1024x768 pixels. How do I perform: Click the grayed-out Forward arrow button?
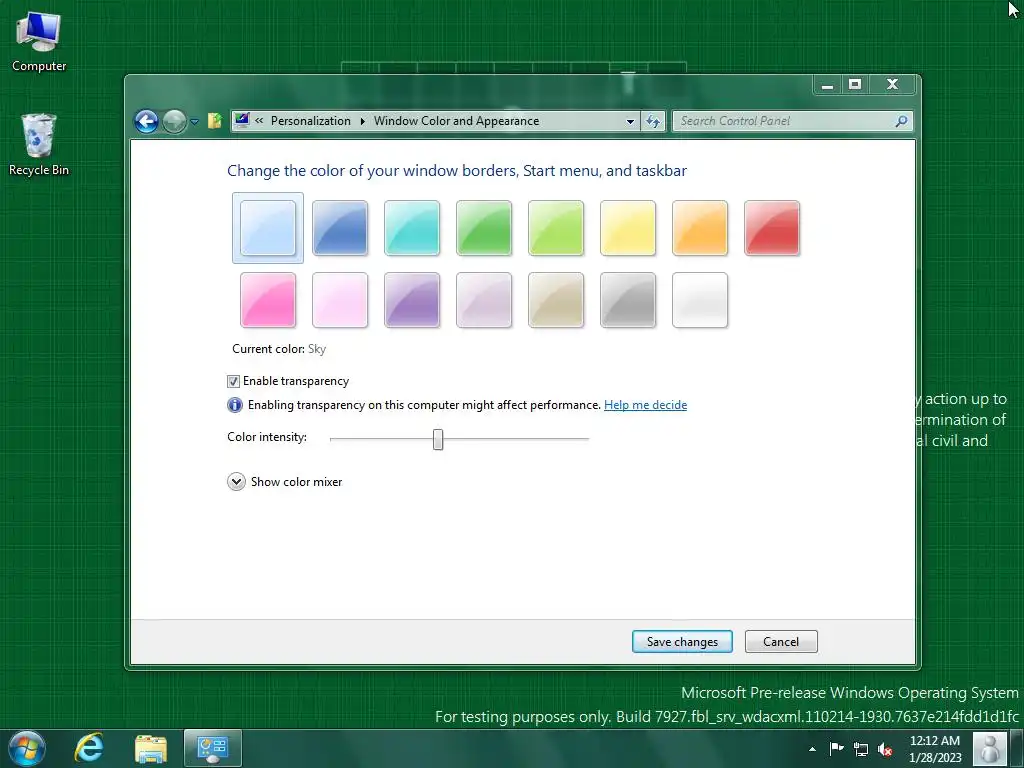pos(174,121)
